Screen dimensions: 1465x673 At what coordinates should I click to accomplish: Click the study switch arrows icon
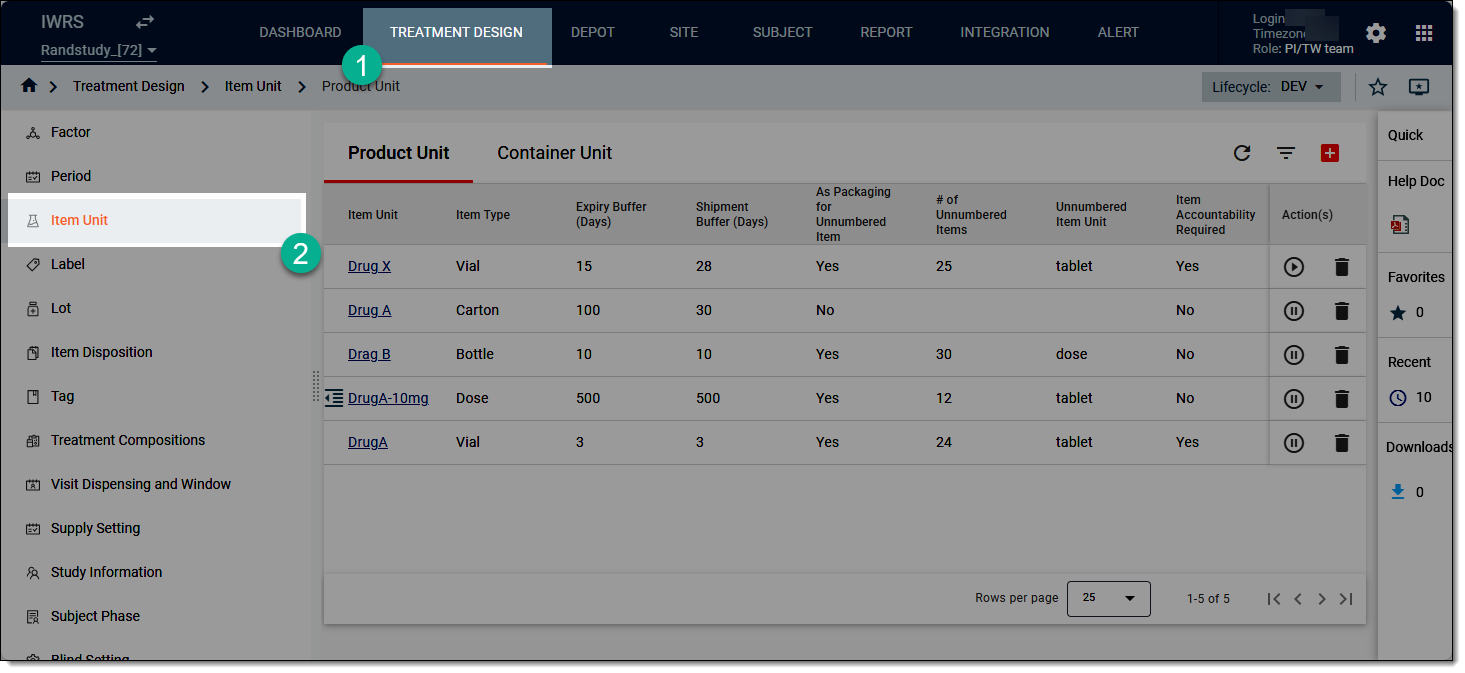pyautogui.click(x=145, y=21)
